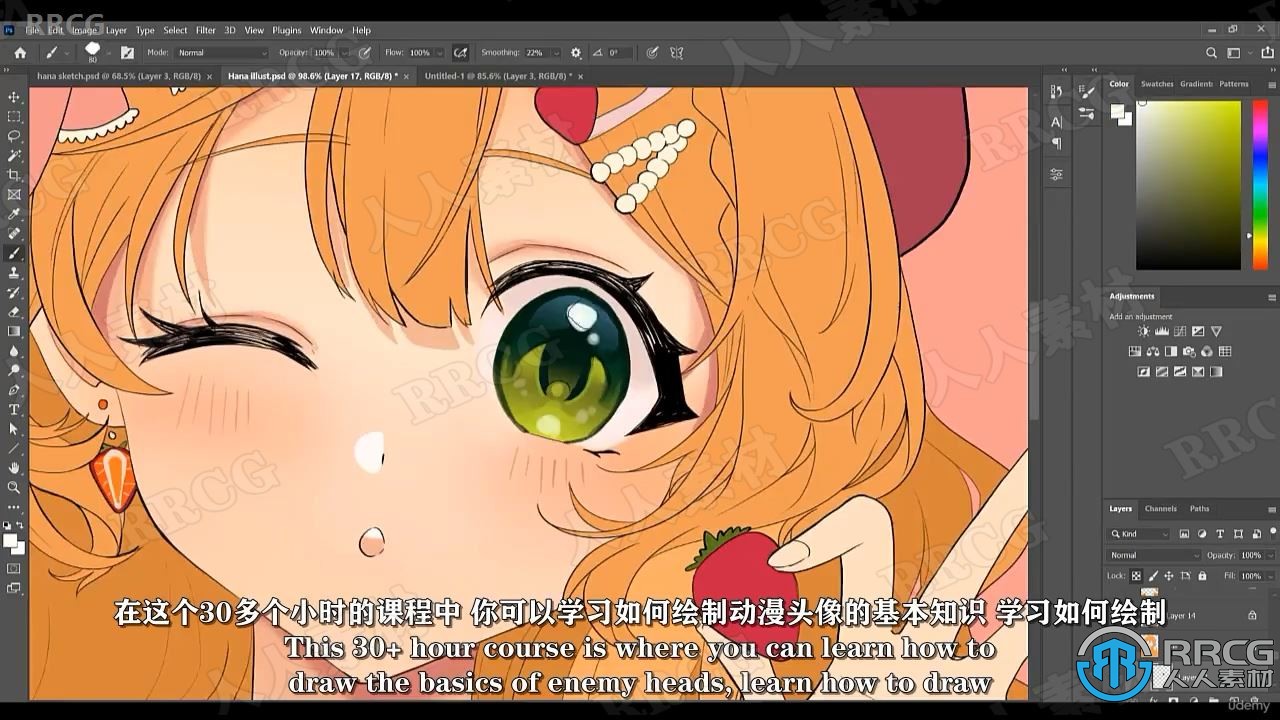Open the Select menu
The height and width of the screenshot is (720, 1280).
point(175,30)
